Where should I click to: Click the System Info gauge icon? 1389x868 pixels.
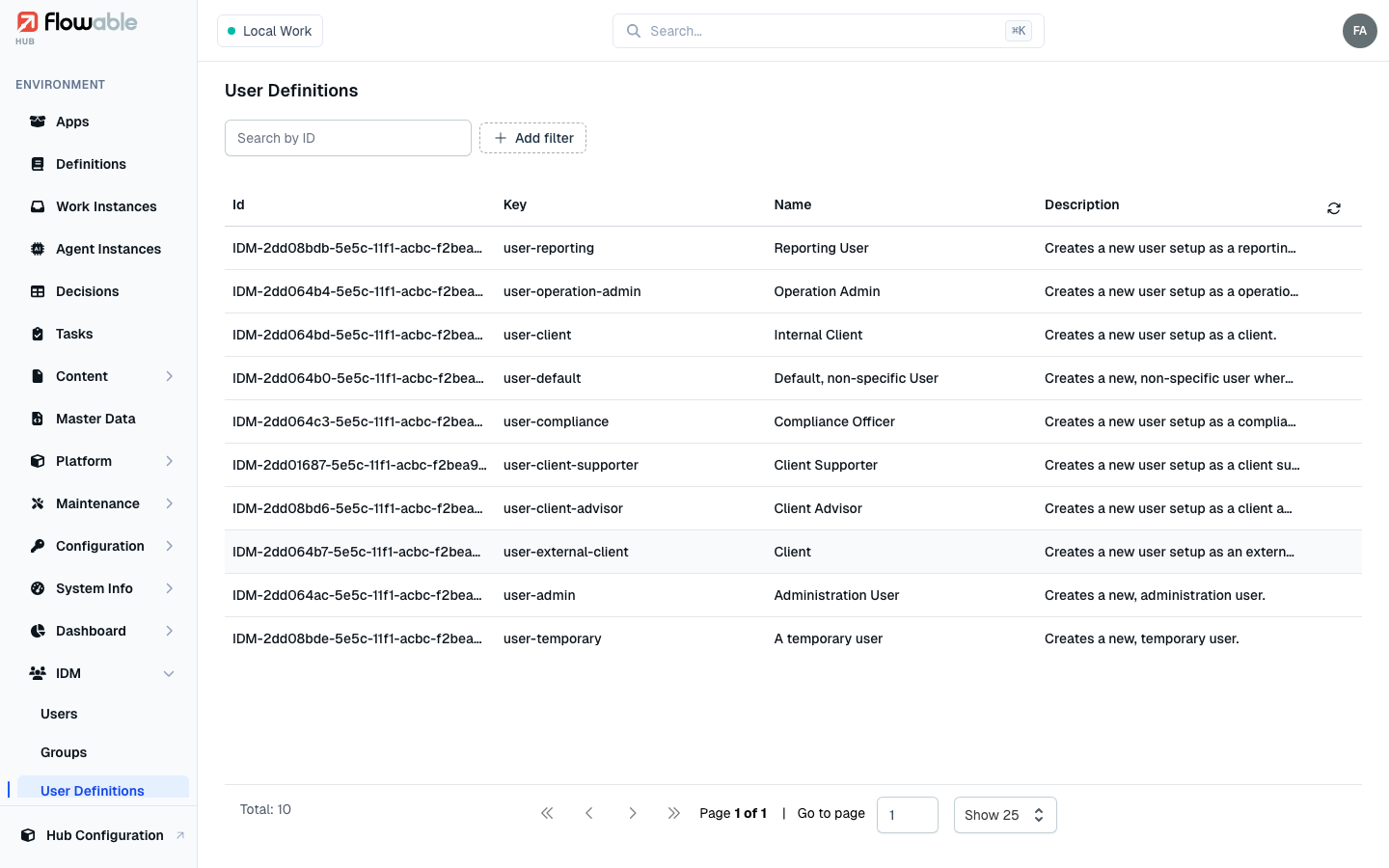[38, 588]
